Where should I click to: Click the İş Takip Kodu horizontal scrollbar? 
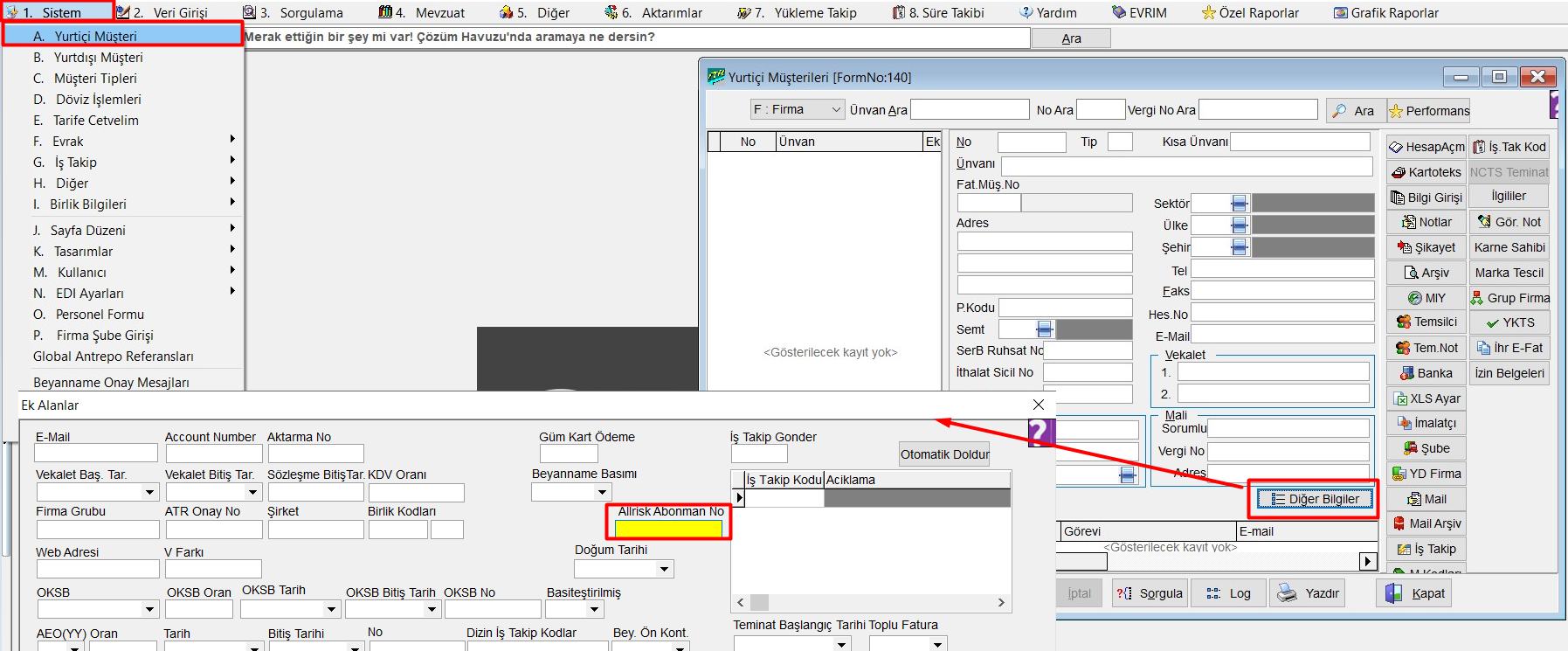pyautogui.click(x=871, y=602)
